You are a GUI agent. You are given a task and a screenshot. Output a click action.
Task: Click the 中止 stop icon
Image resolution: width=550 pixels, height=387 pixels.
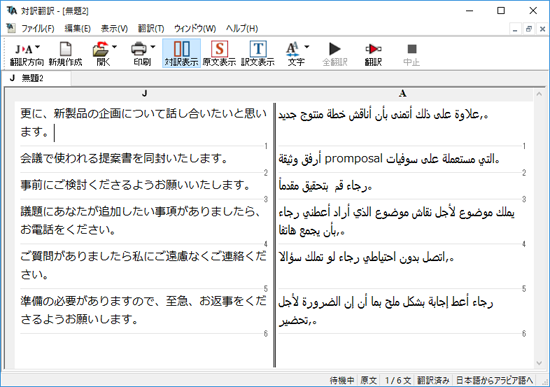coord(412,49)
